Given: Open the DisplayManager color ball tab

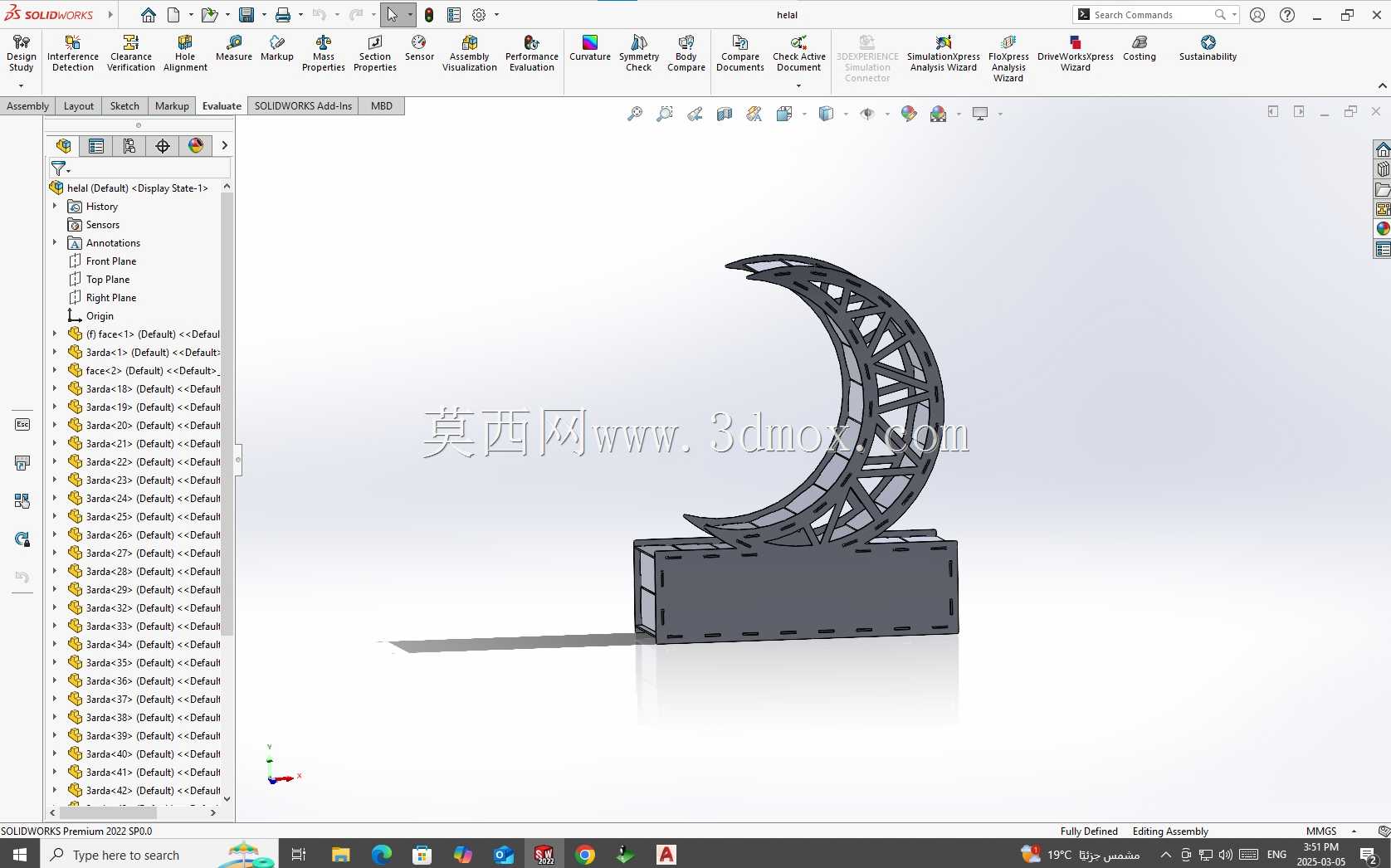Looking at the screenshot, I should tap(196, 146).
